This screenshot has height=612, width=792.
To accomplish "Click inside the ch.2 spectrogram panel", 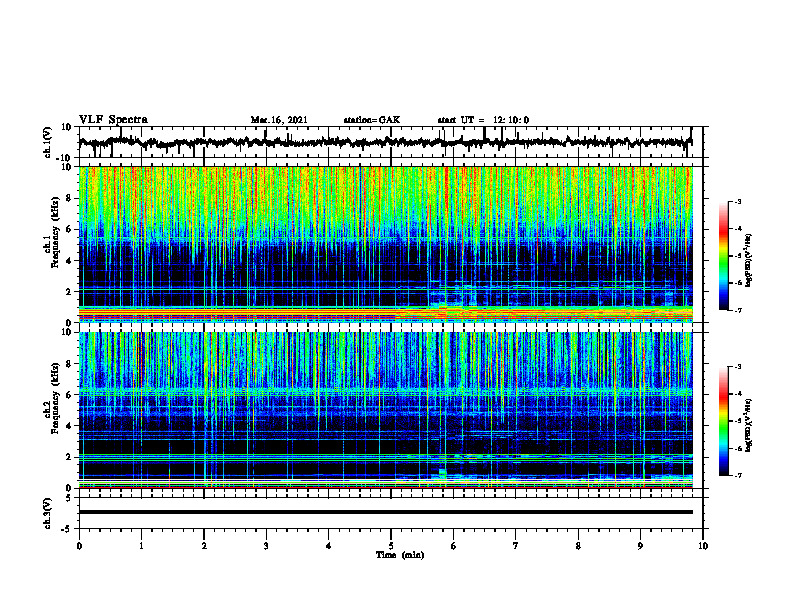I will pos(386,410).
